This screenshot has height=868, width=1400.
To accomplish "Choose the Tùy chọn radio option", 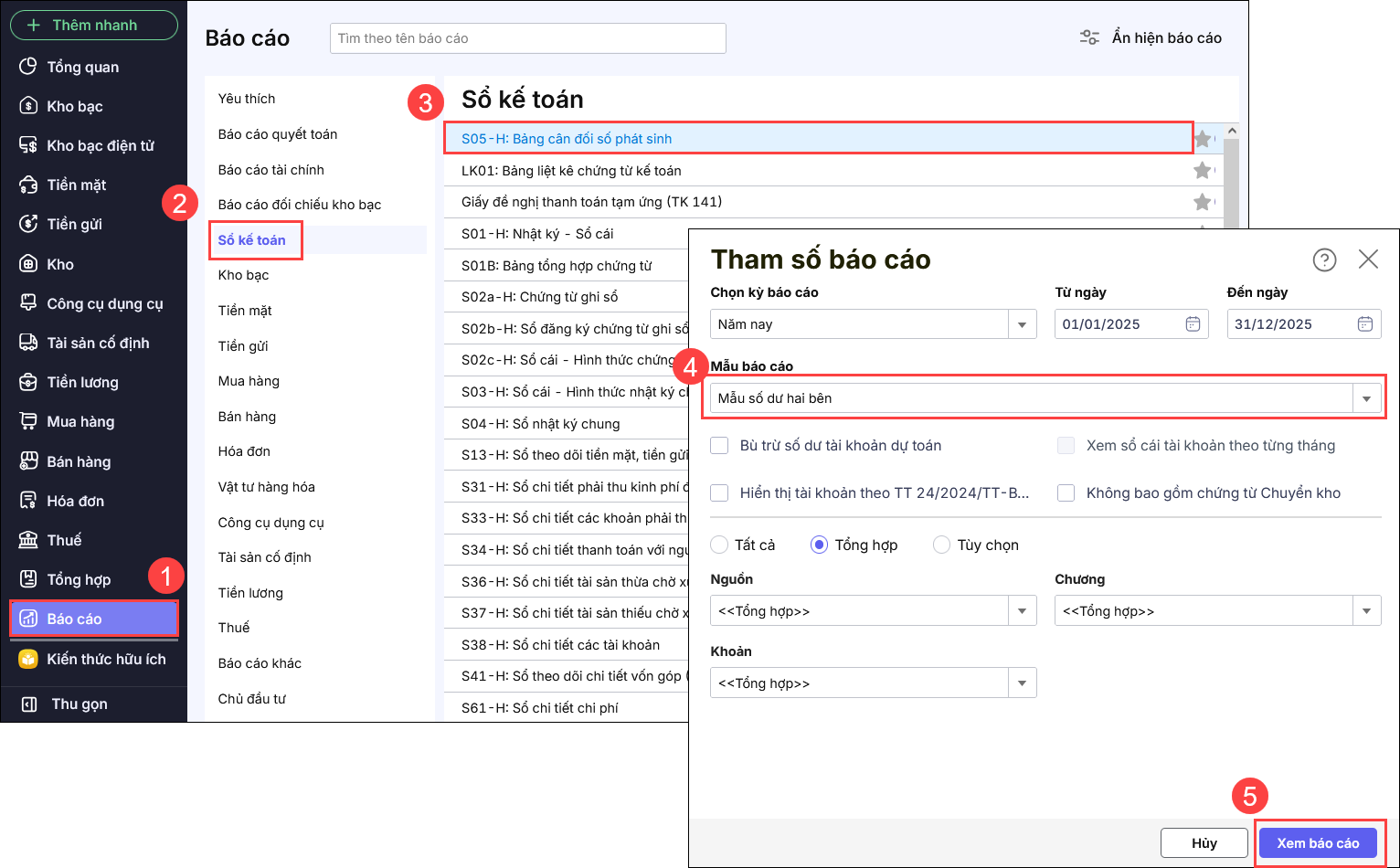I will coord(941,545).
